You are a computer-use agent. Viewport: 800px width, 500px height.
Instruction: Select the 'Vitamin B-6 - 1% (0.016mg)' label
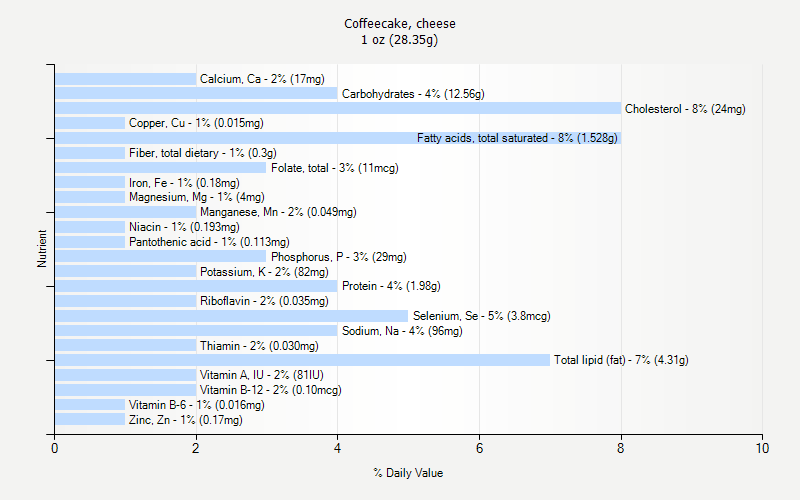196,405
